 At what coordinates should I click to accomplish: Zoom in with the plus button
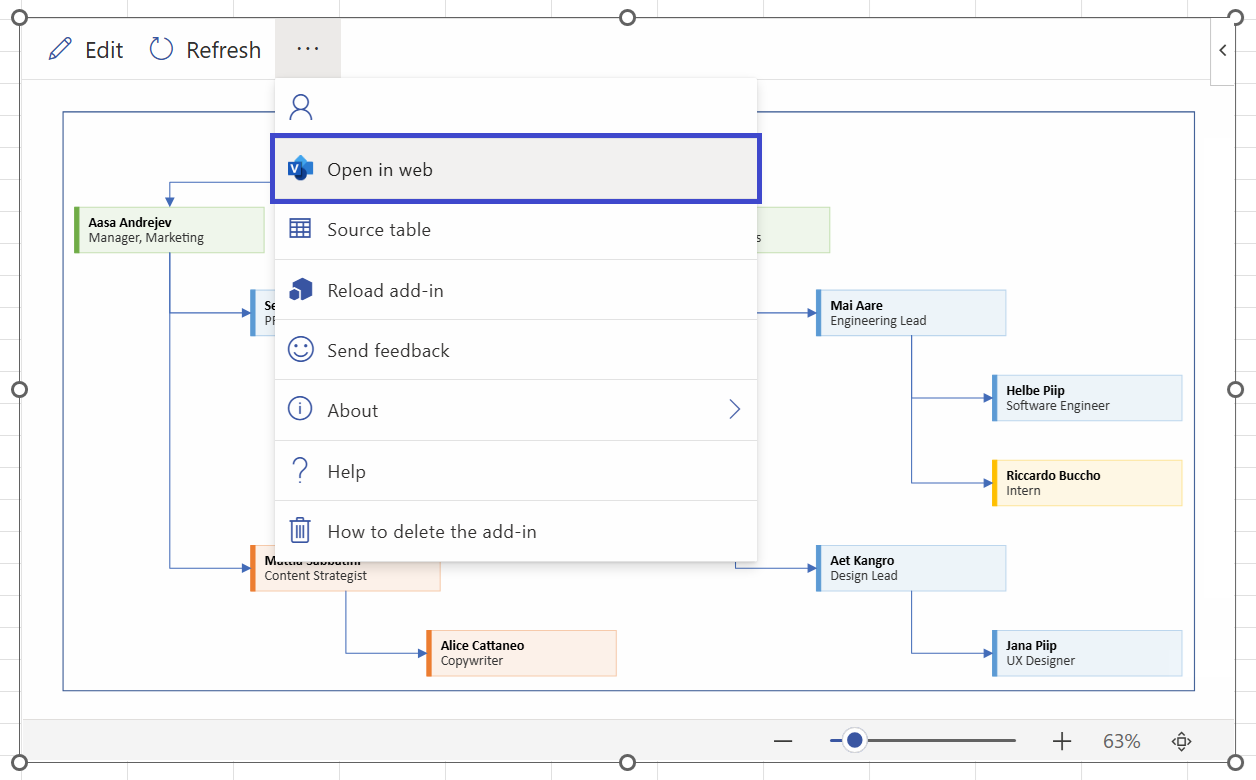click(1061, 740)
